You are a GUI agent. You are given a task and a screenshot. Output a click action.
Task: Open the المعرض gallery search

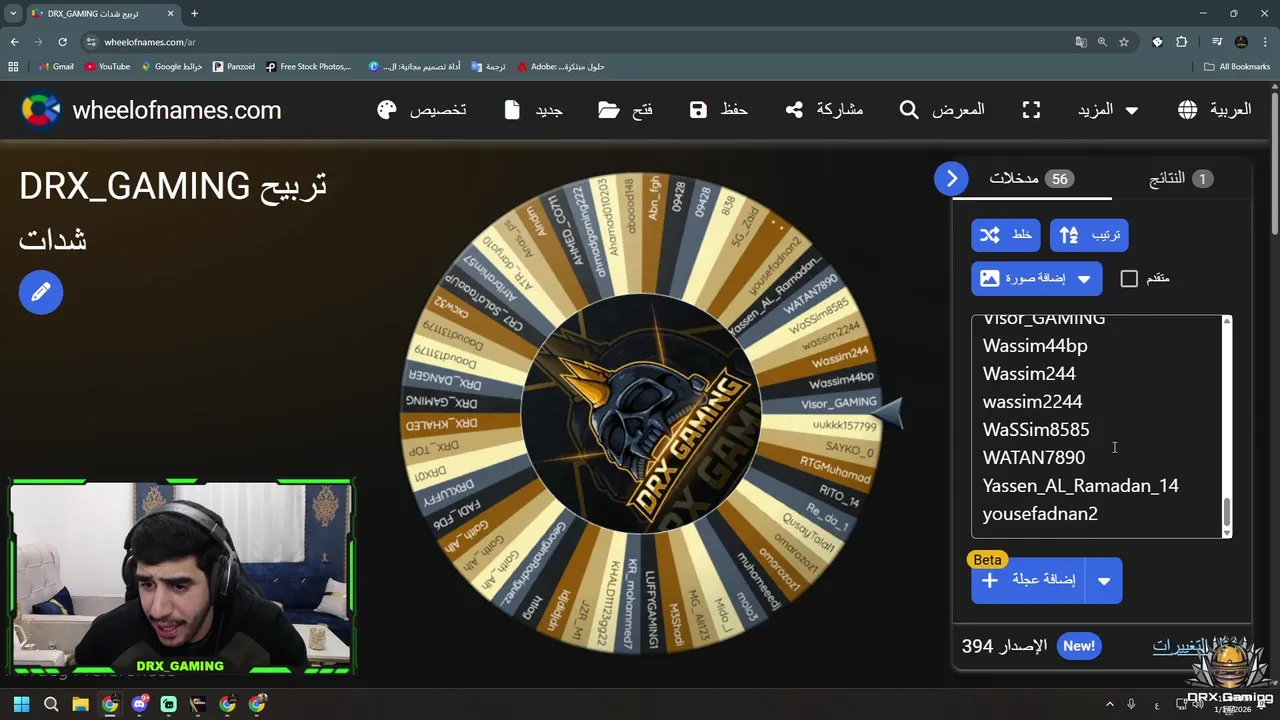(x=942, y=110)
